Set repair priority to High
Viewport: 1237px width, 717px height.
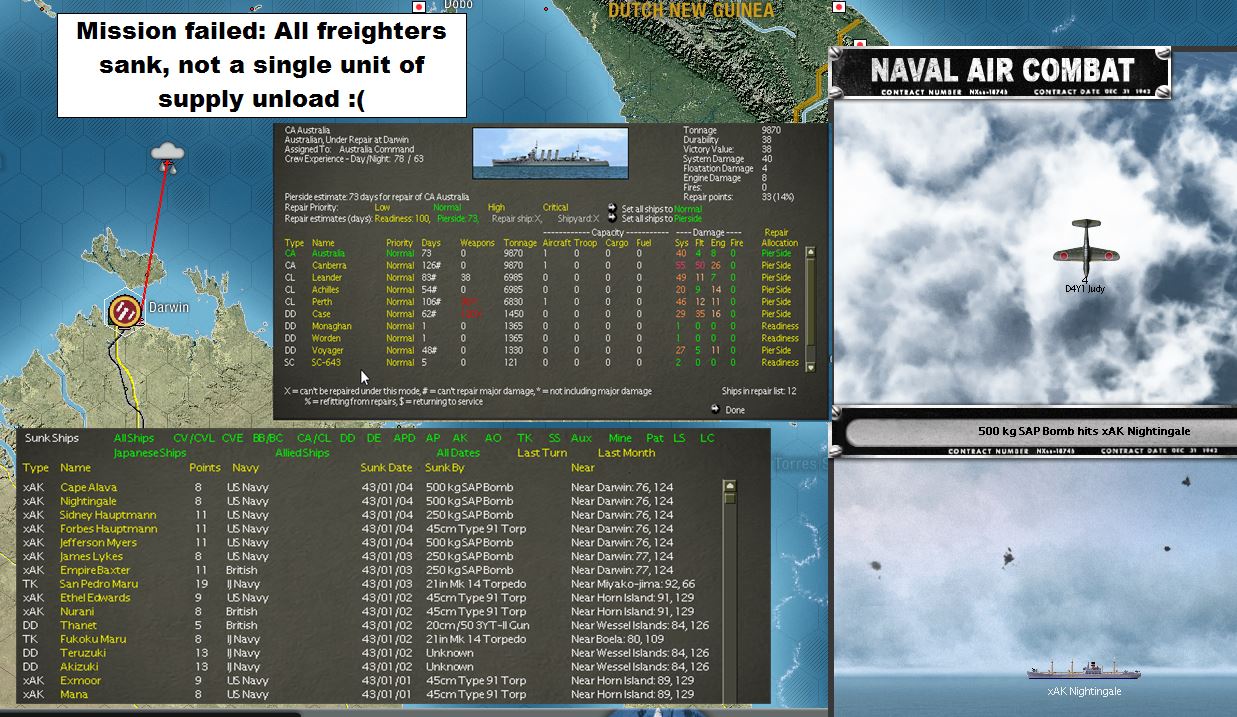496,208
